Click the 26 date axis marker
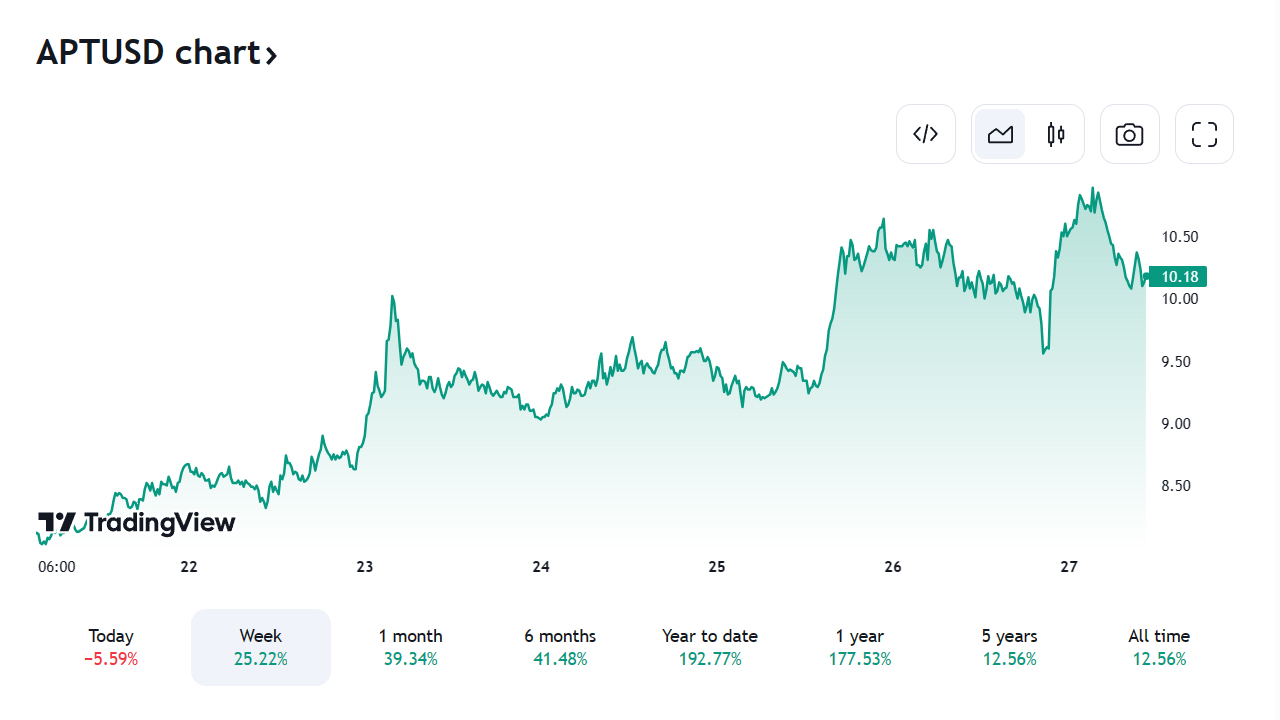This screenshot has height=720, width=1280. pos(893,567)
